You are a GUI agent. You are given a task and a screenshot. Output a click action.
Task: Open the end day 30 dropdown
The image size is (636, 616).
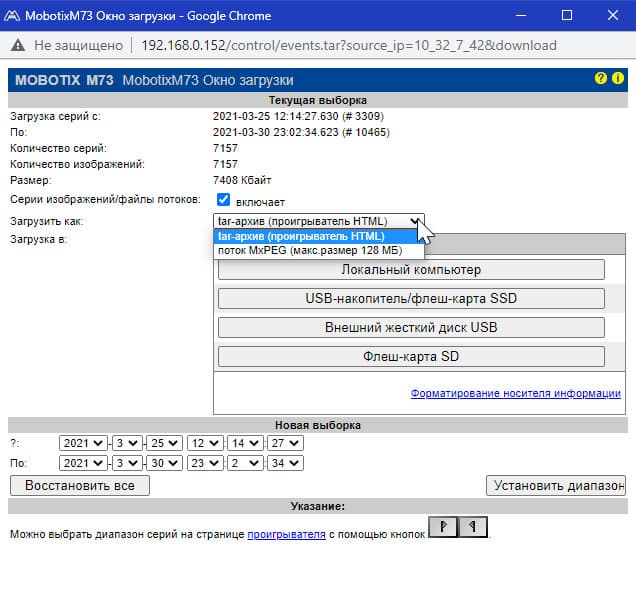[164, 463]
